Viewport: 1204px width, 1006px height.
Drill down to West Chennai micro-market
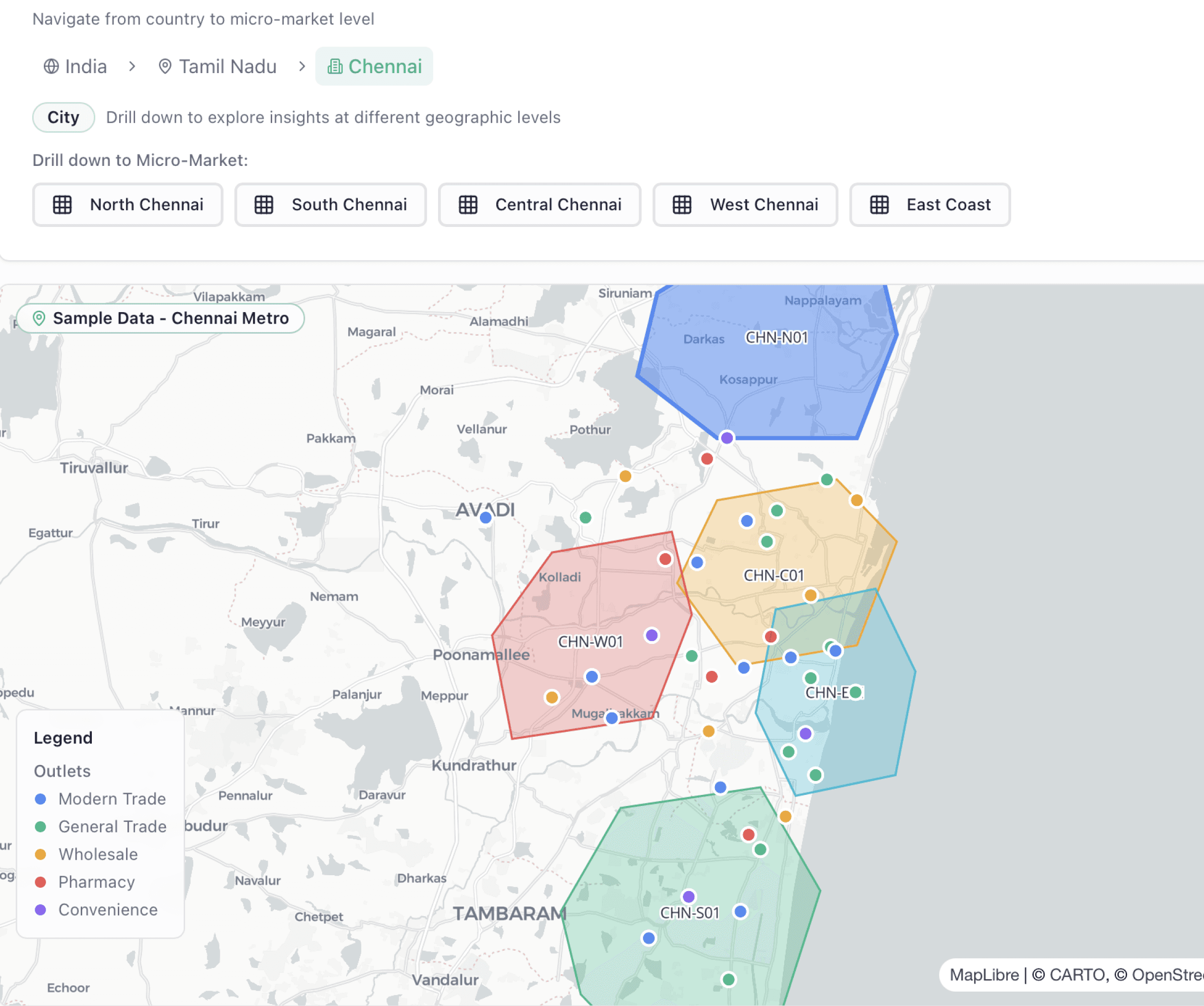pos(745,205)
